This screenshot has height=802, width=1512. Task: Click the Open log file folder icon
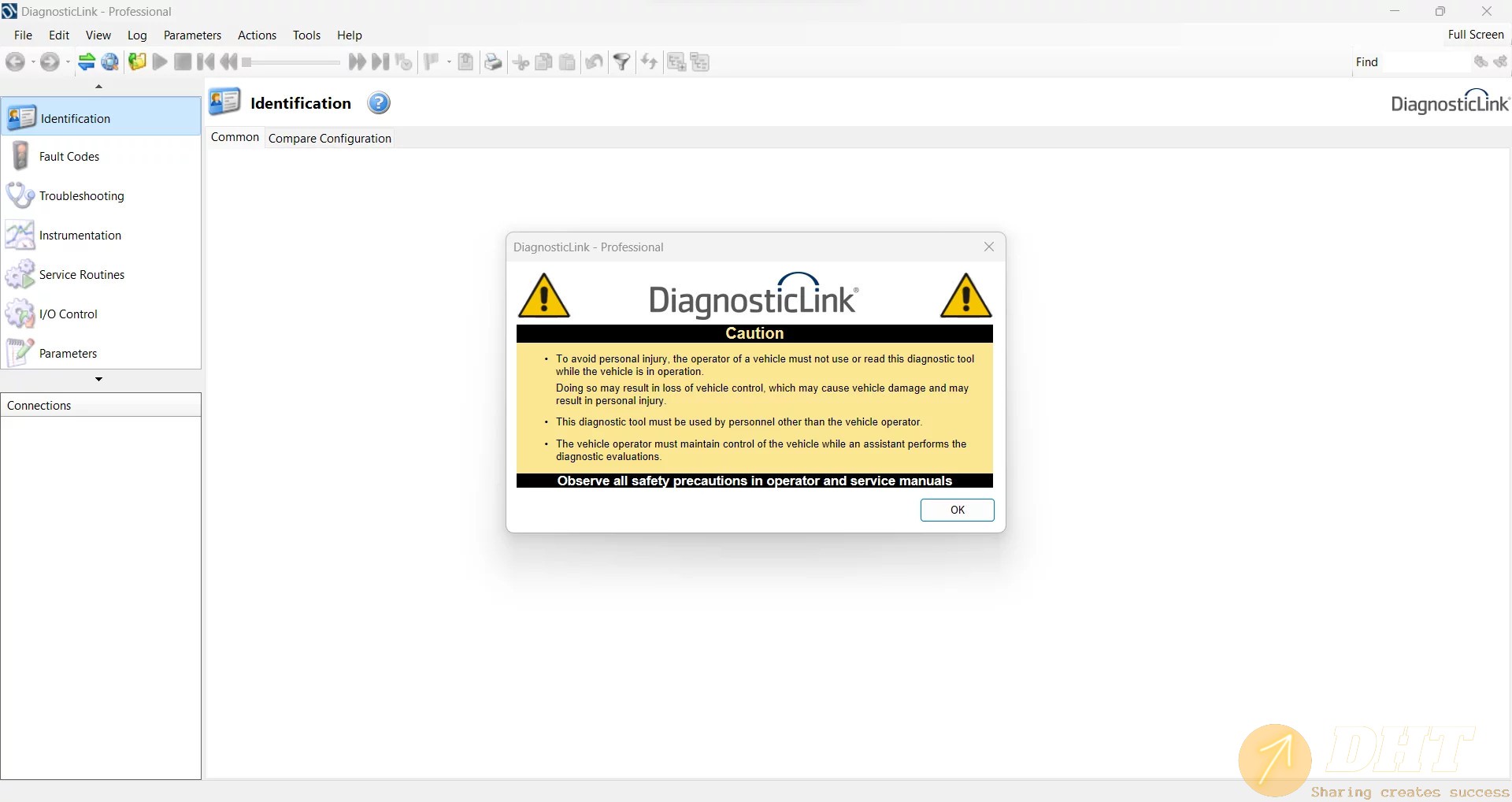(x=137, y=62)
